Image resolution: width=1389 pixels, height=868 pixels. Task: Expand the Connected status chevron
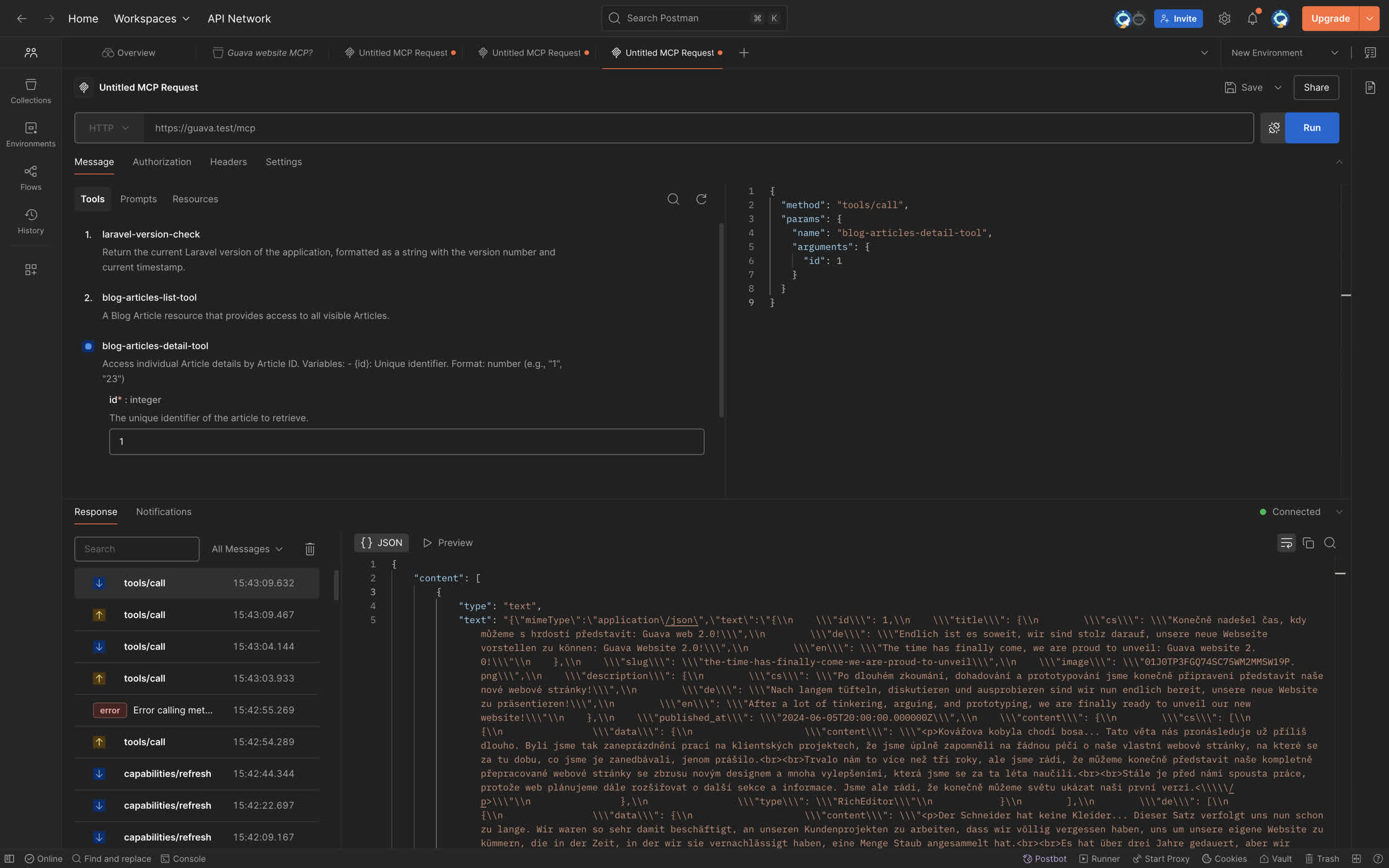[x=1339, y=511]
